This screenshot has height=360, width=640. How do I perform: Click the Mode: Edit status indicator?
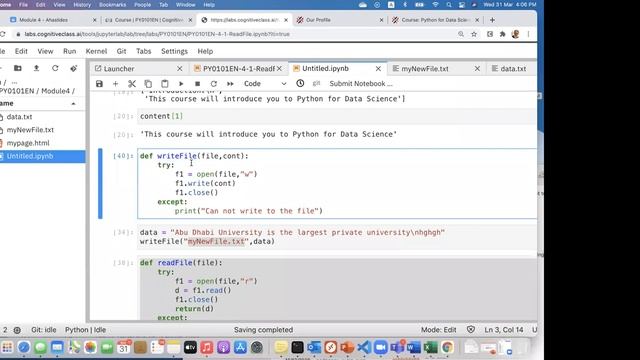pyautogui.click(x=439, y=329)
